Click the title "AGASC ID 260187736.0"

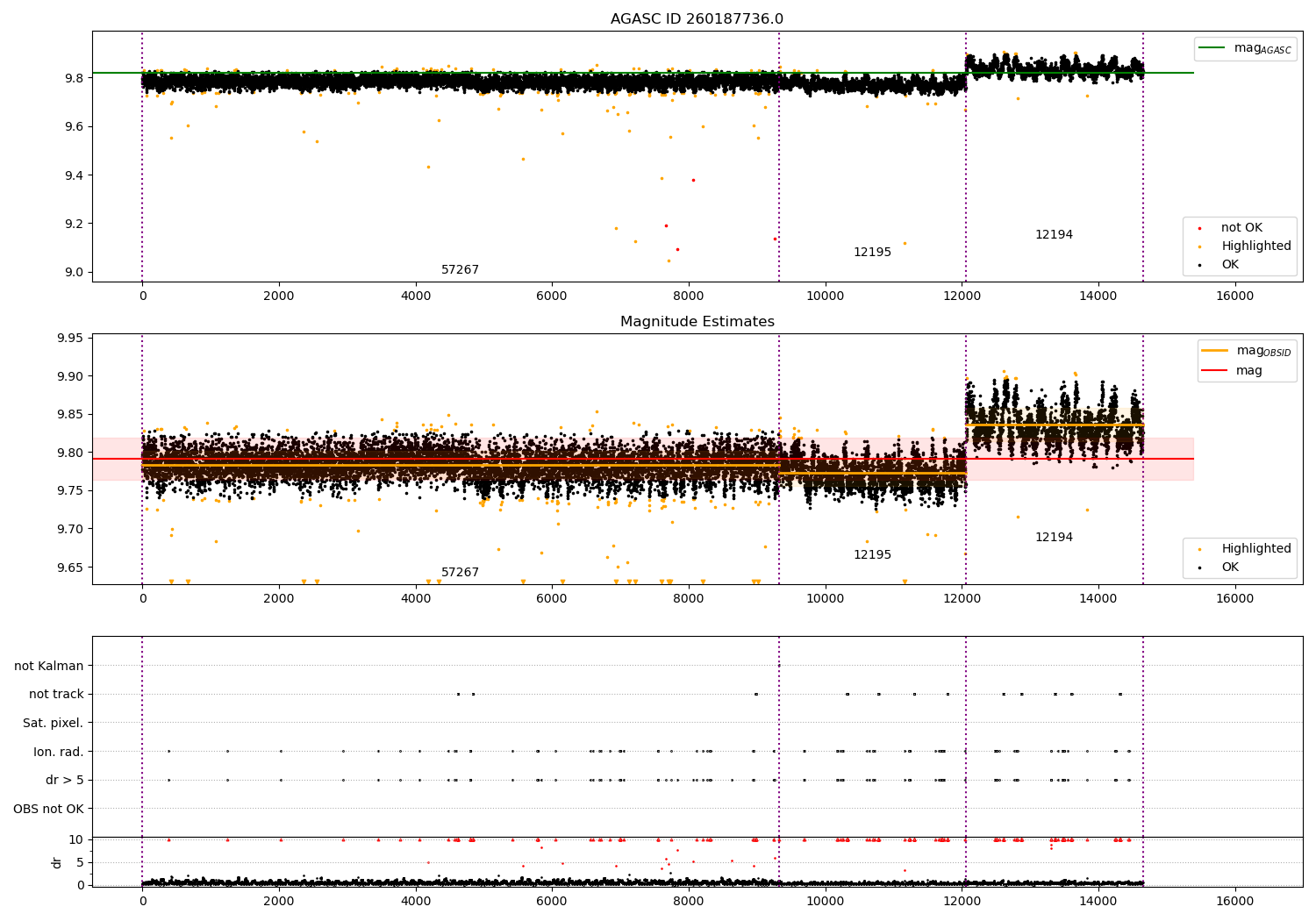click(x=697, y=19)
